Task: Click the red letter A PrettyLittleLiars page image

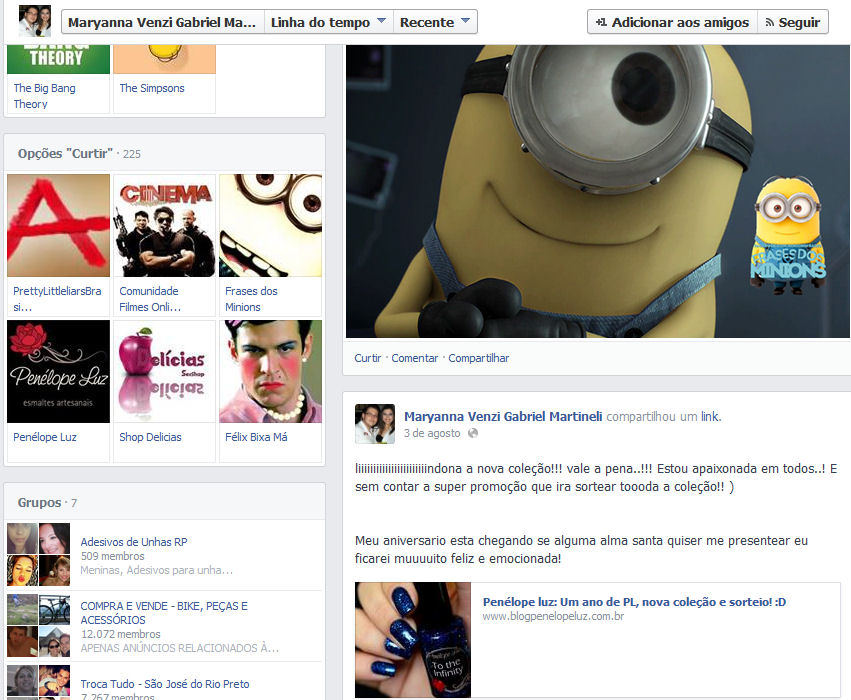Action: click(x=58, y=225)
